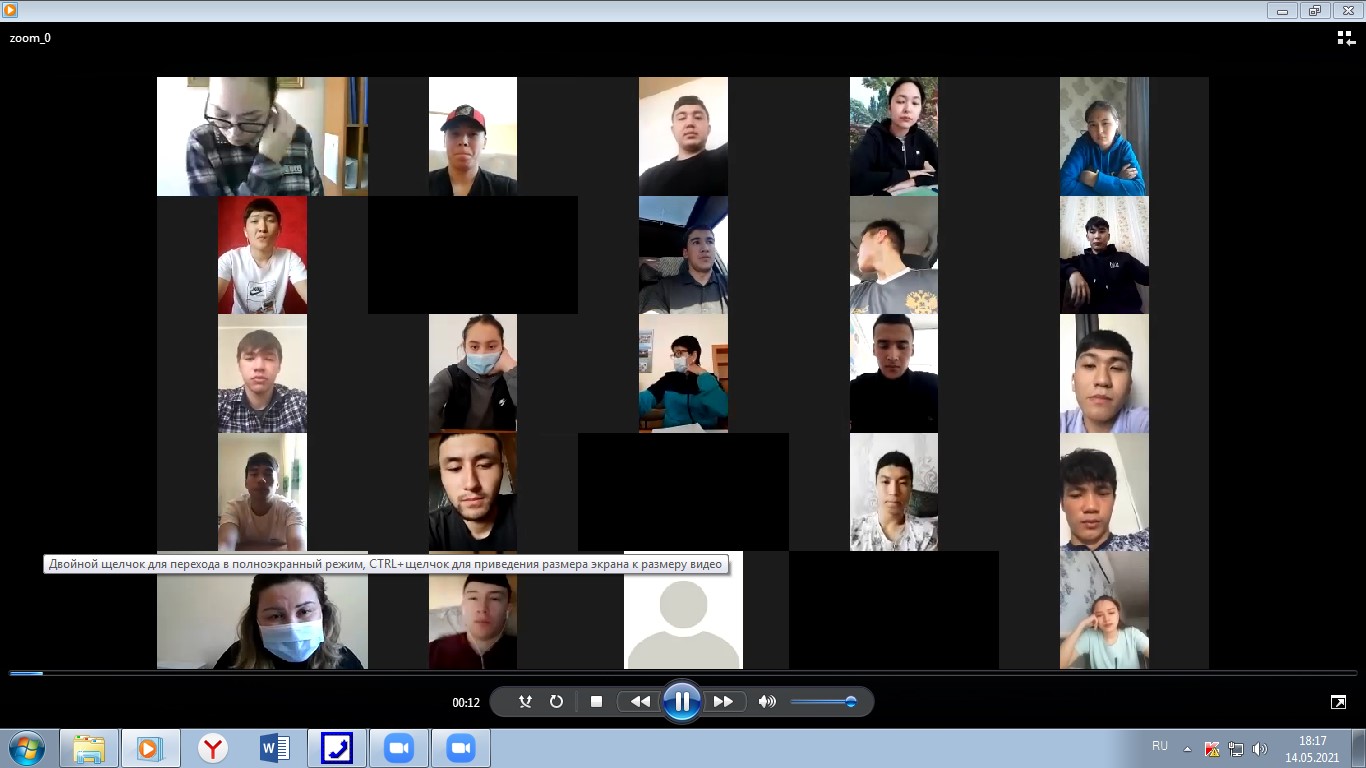Click the Show desktop strip
This screenshot has width=1366, height=768.
coord(1359,749)
